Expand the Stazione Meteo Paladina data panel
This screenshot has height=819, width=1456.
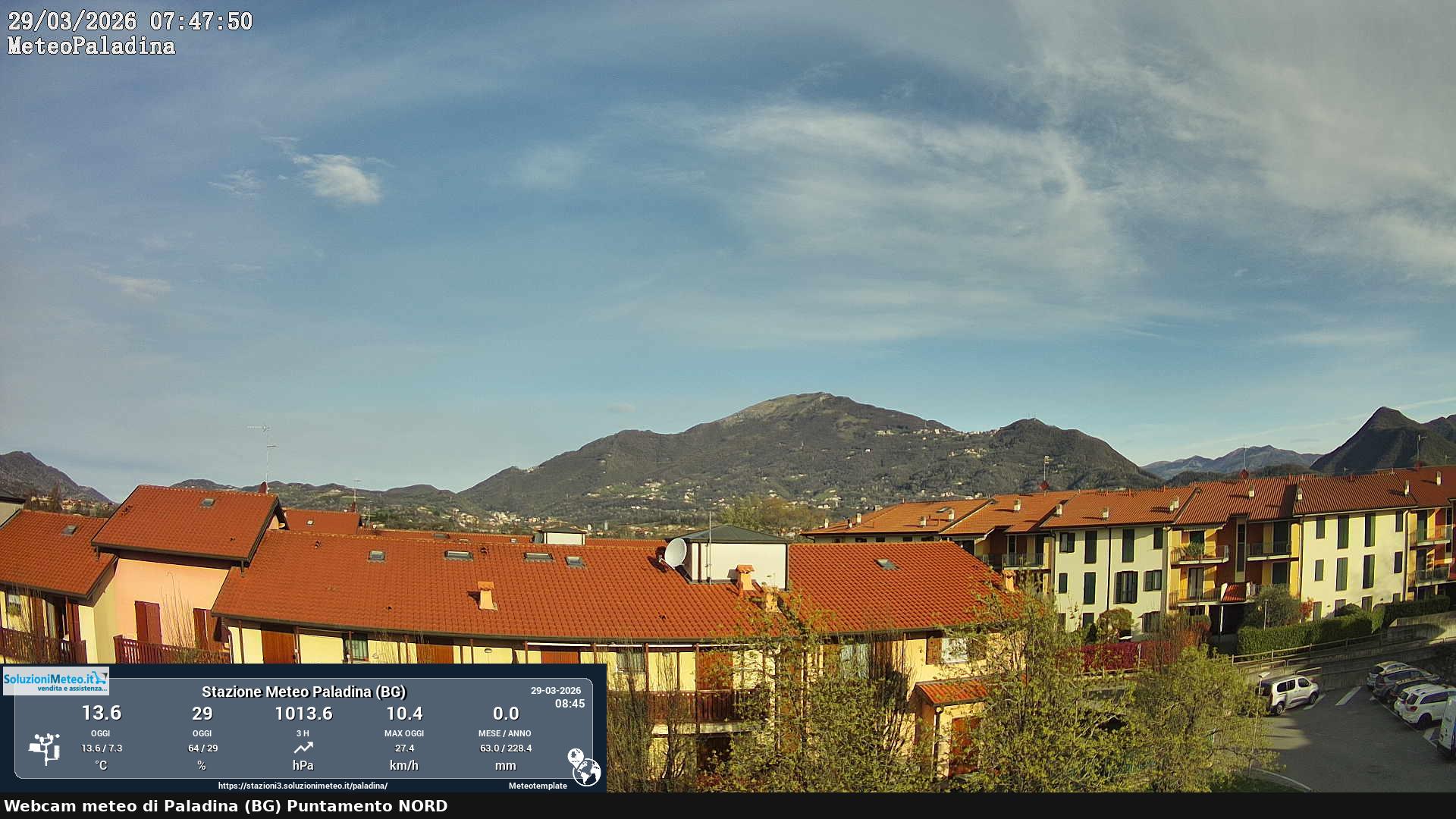pos(303,693)
